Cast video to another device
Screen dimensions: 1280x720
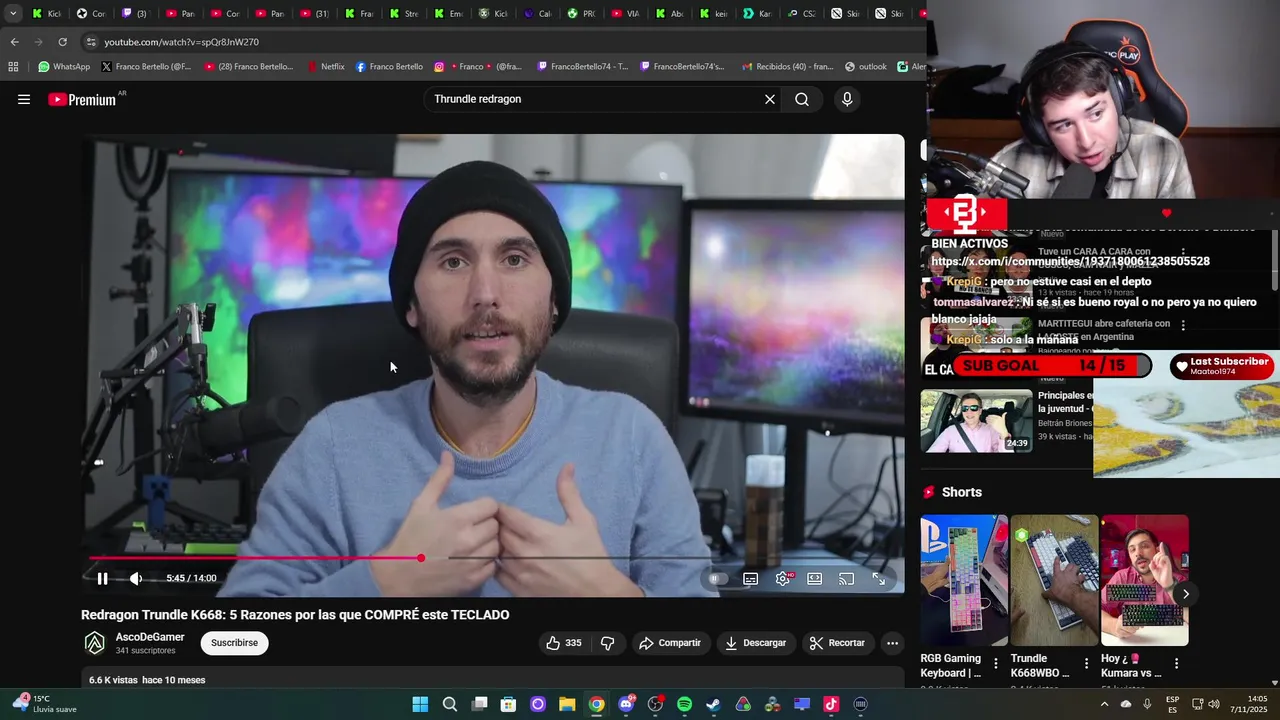847,578
